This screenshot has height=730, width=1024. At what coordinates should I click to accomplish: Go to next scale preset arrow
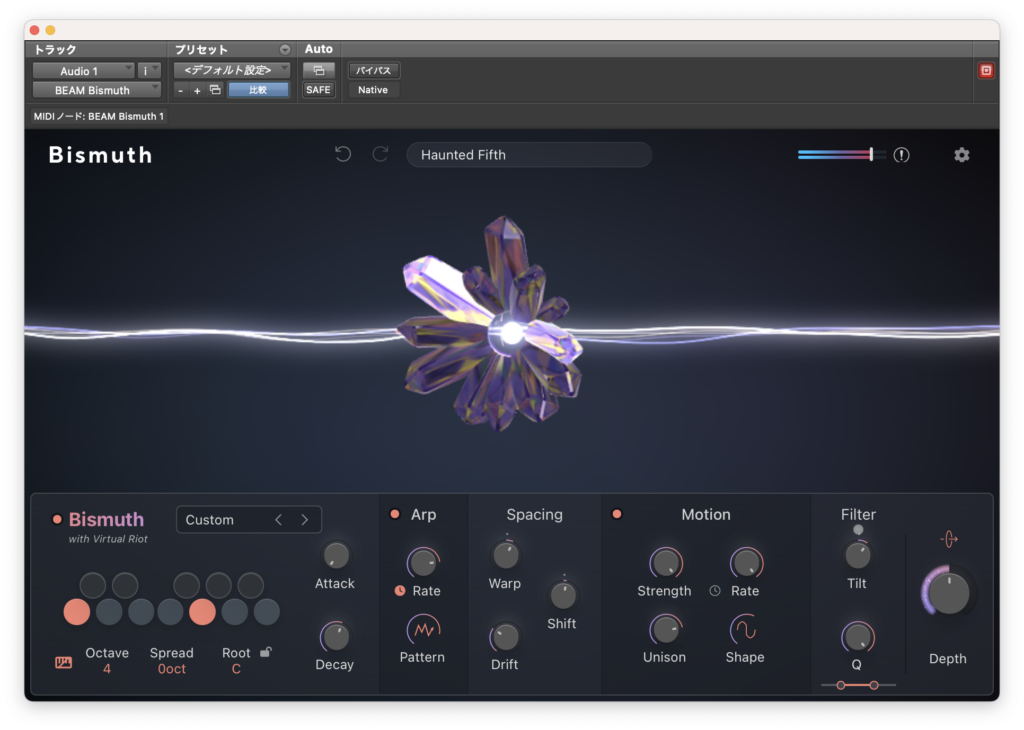point(304,520)
